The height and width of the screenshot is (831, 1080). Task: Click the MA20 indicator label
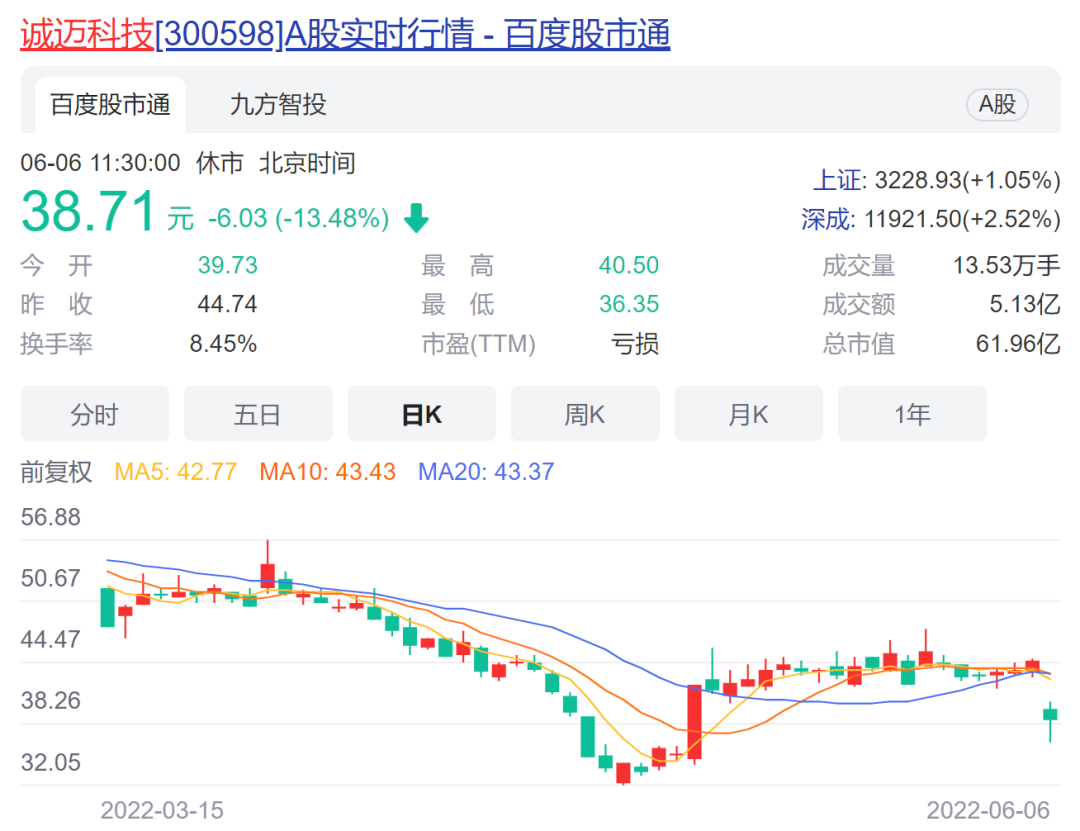point(485,472)
